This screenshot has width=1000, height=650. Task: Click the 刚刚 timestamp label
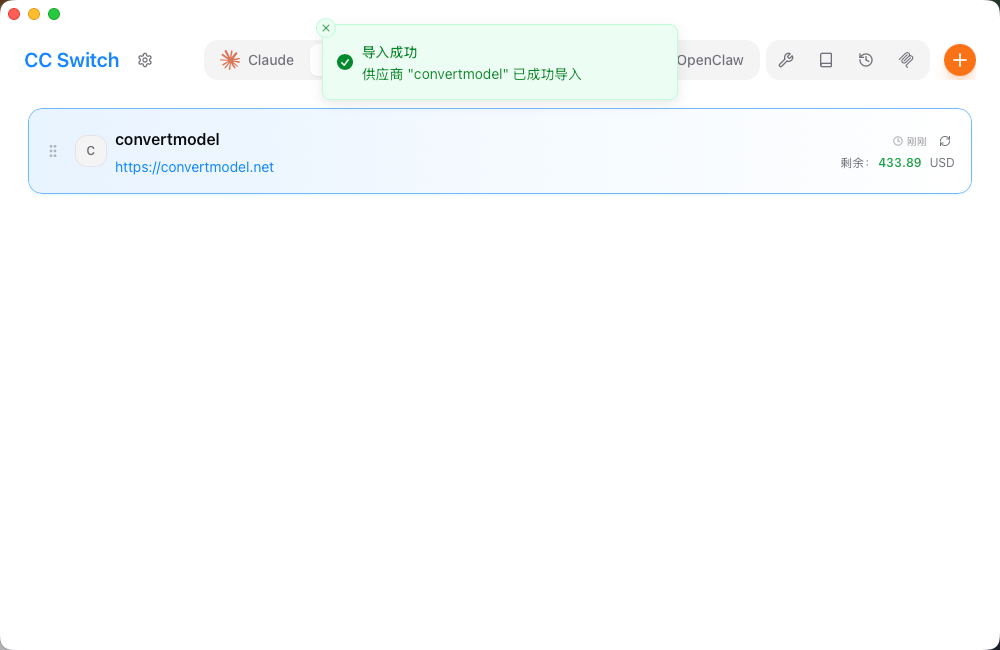[x=915, y=140]
